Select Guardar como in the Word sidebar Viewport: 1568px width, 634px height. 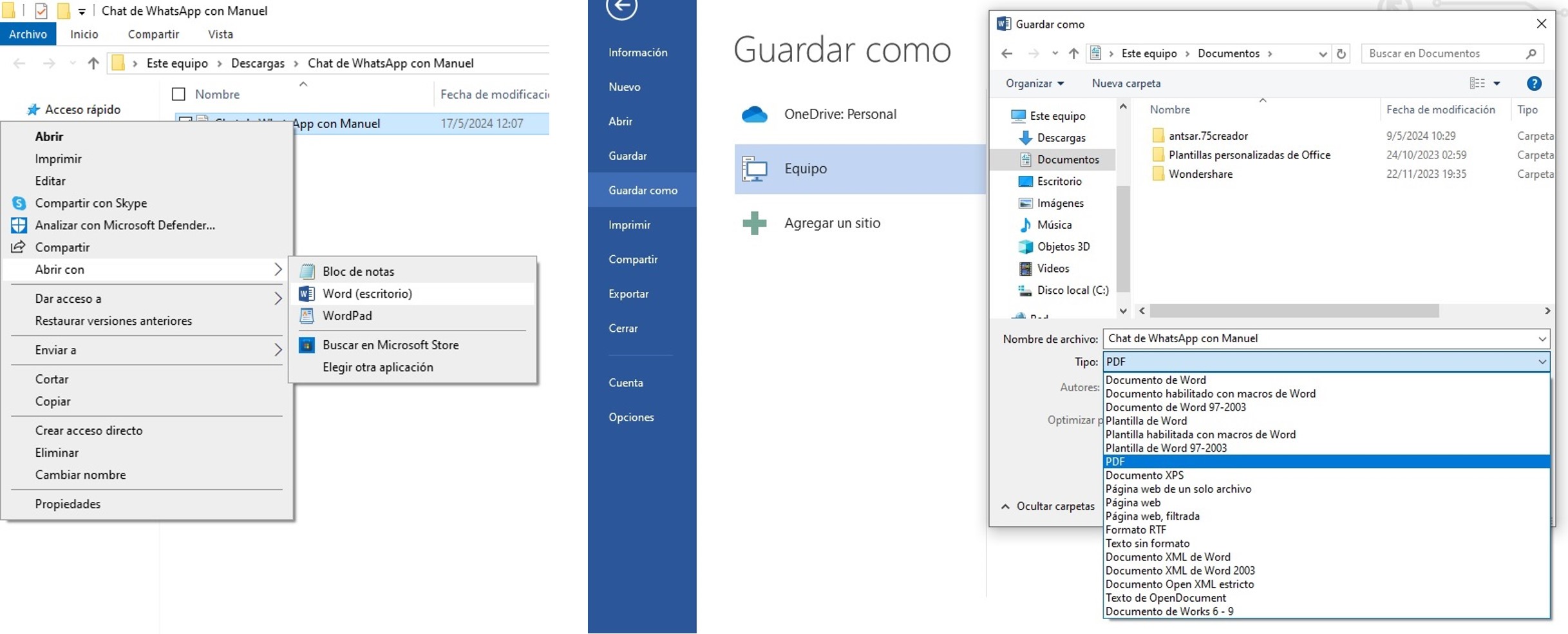[x=642, y=190]
